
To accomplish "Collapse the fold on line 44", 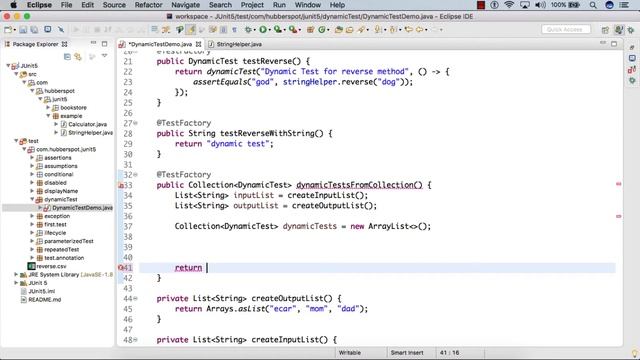I will 136,298.
